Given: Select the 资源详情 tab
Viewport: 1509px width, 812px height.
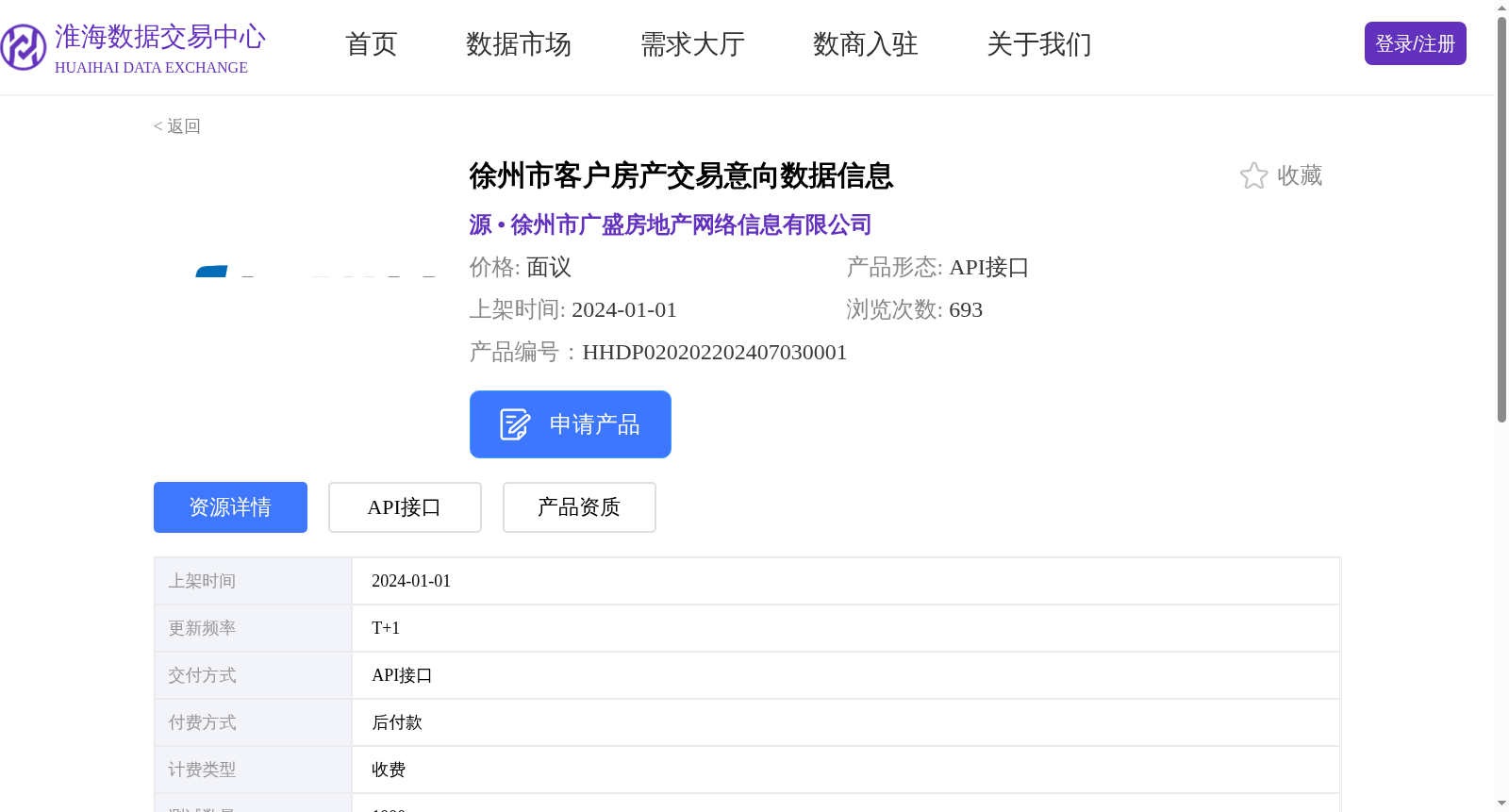Looking at the screenshot, I should (x=230, y=507).
